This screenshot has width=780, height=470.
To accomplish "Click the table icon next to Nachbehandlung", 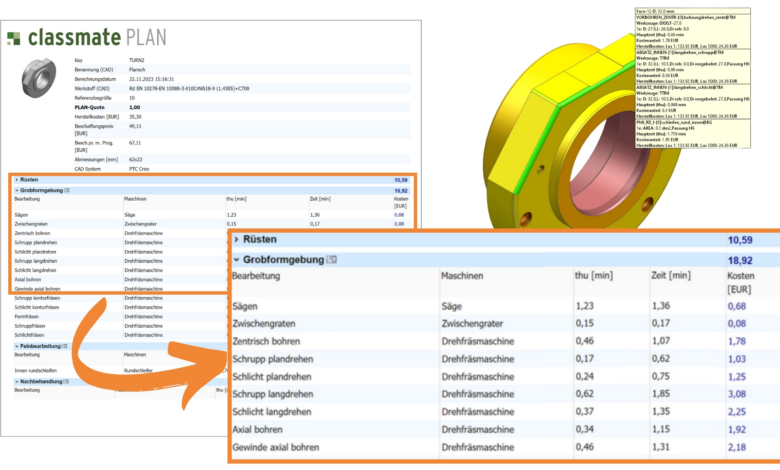I will [x=66, y=381].
